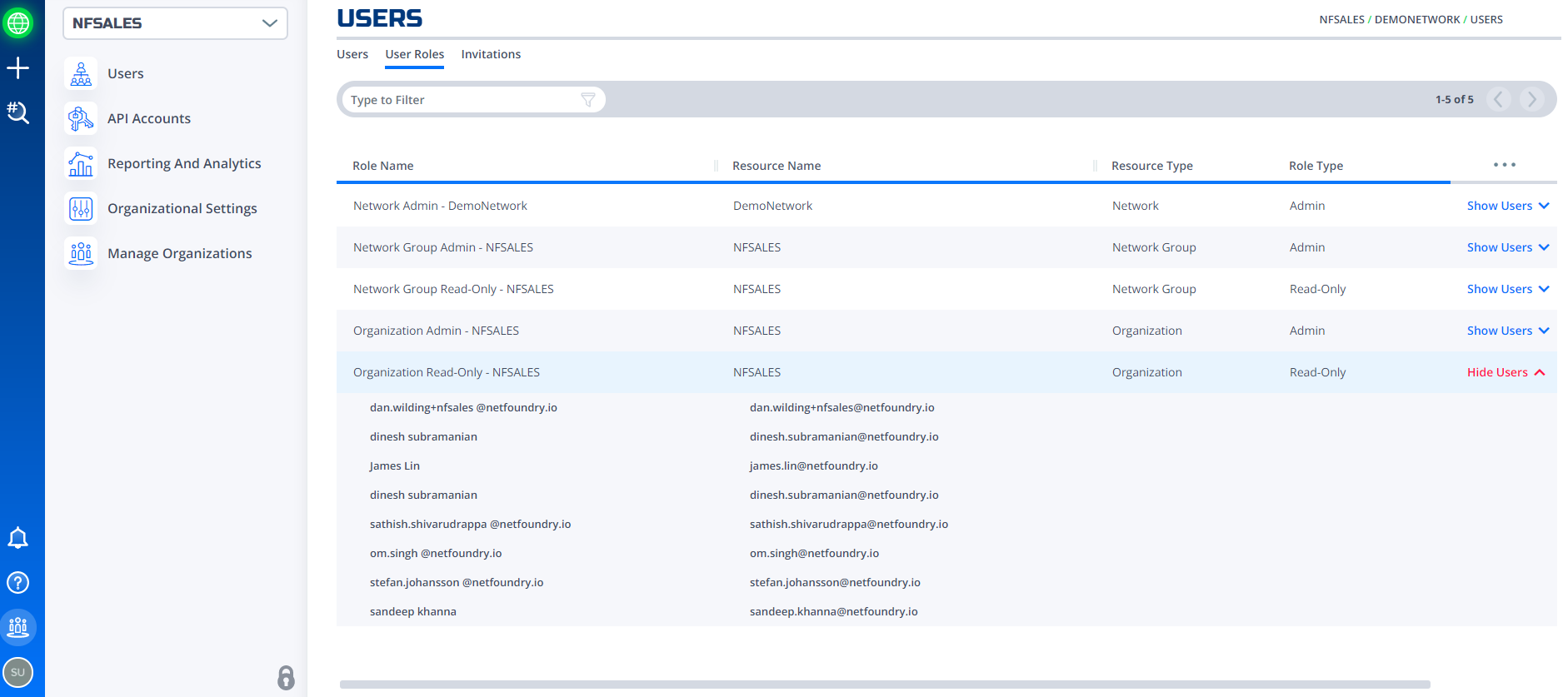Click the API Accounts icon
The height and width of the screenshot is (697, 1568).
coord(81,119)
